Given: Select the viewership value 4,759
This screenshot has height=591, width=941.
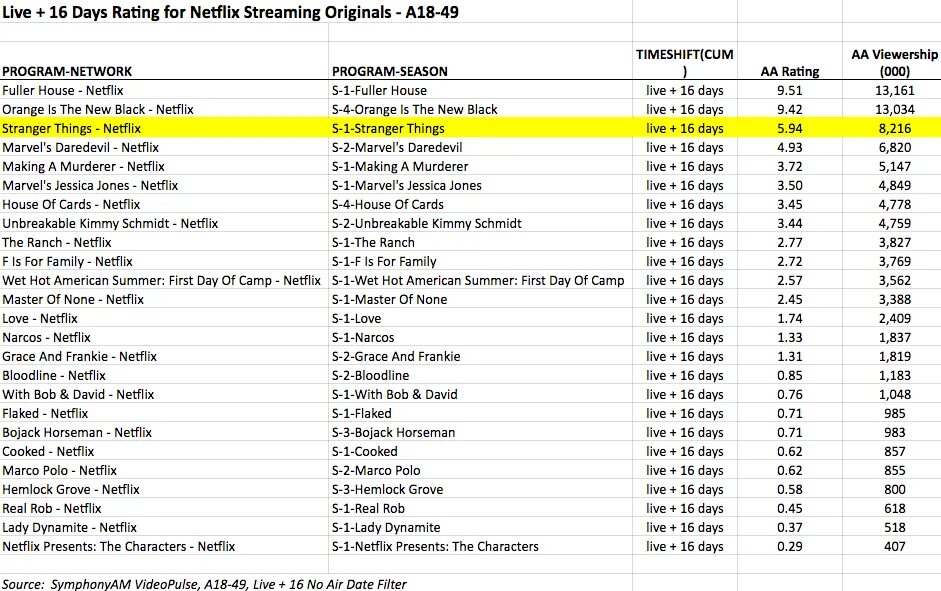Looking at the screenshot, I should (x=894, y=224).
